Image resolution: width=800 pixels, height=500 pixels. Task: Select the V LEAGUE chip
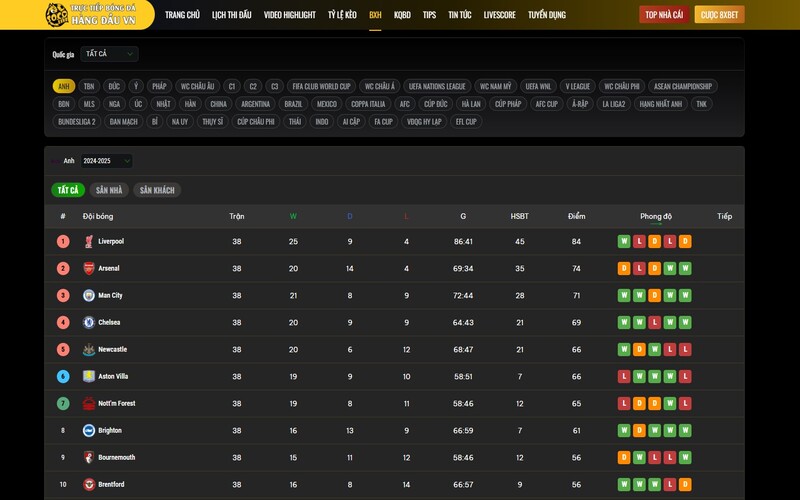578,86
